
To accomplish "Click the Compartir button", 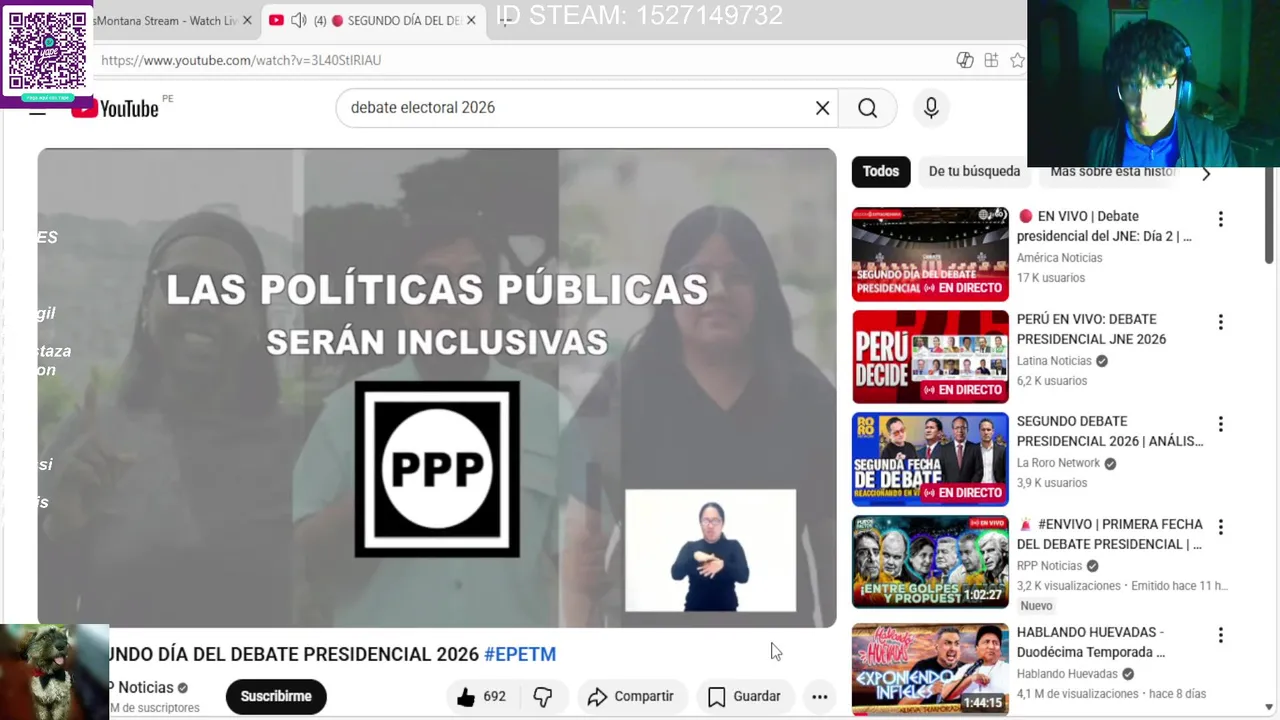I will (631, 697).
